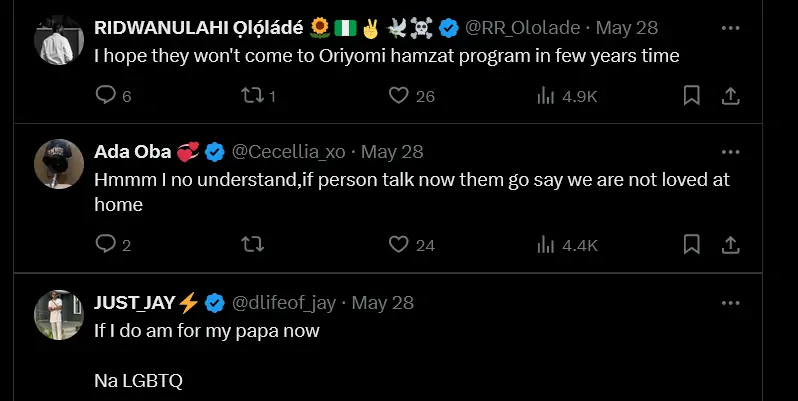Image resolution: width=798 pixels, height=401 pixels.
Task: Bookmark Ada Oba's tweet
Action: point(691,244)
